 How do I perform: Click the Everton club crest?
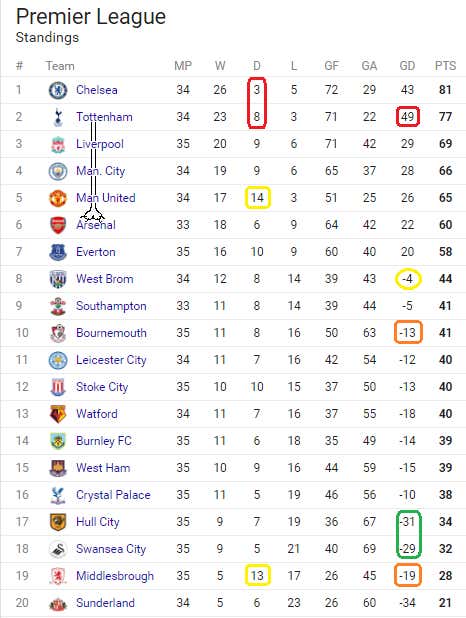coord(58,252)
